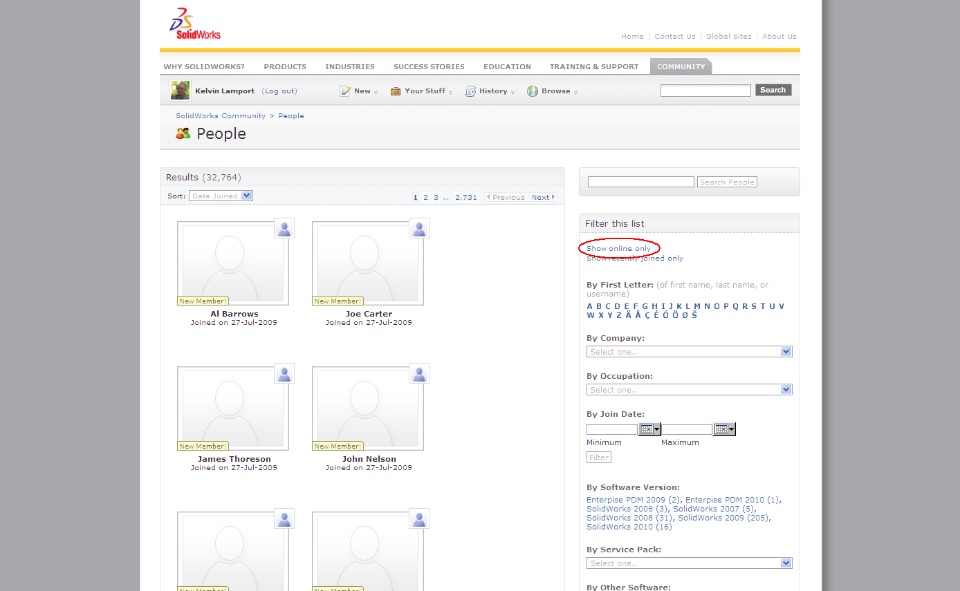The image size is (960, 591).
Task: Open Joe Carter's profile photo
Action: [x=367, y=263]
